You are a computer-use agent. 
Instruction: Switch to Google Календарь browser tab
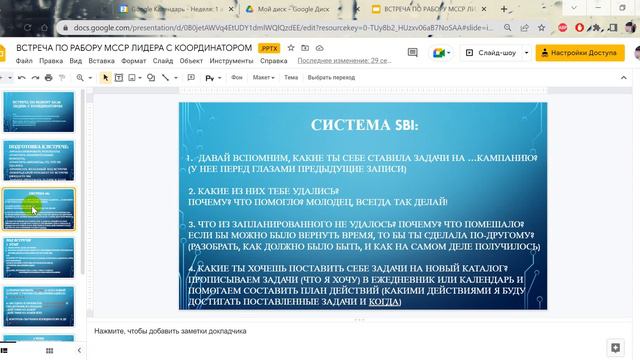click(175, 9)
